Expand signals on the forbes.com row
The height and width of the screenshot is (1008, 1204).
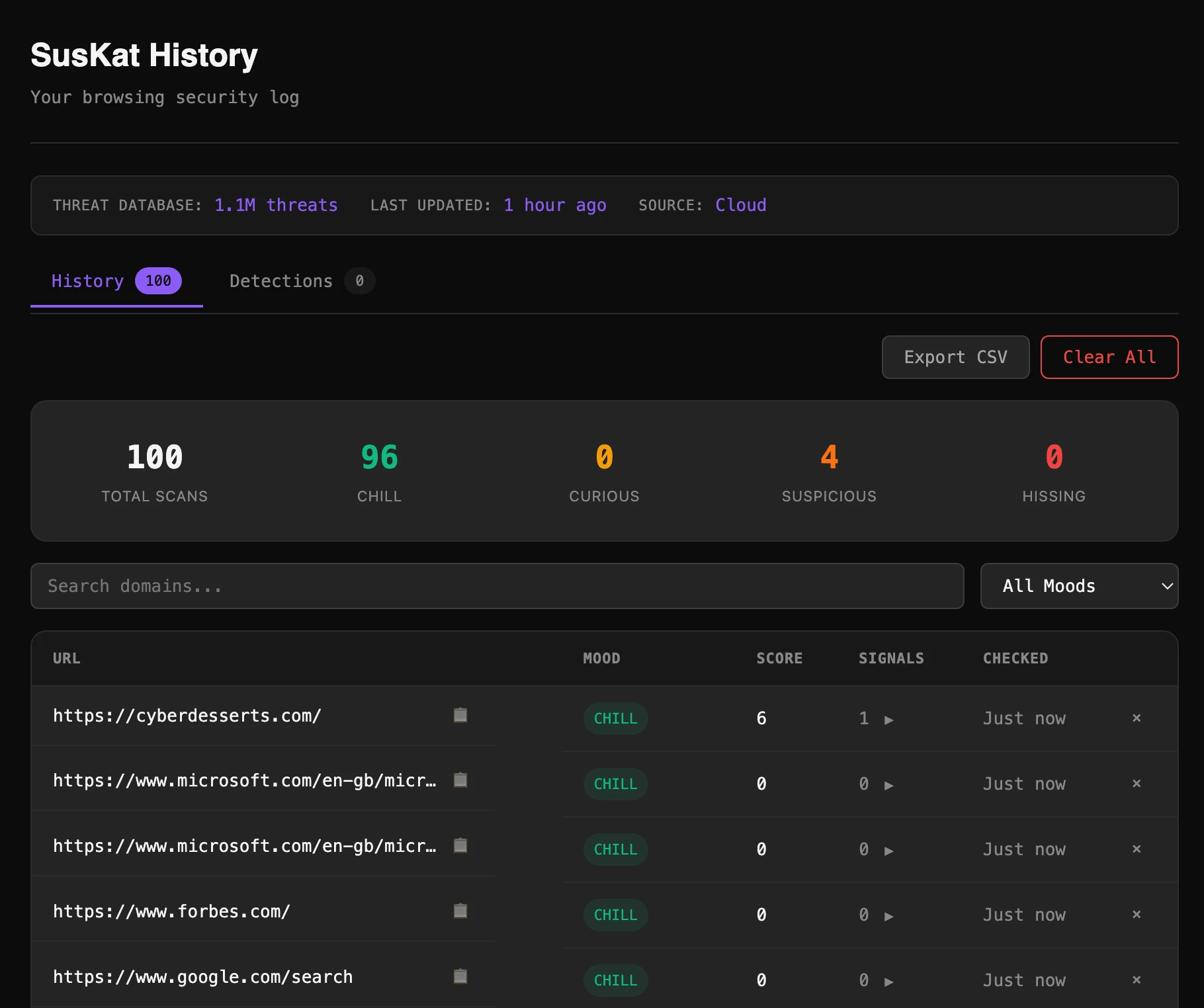[890, 916]
